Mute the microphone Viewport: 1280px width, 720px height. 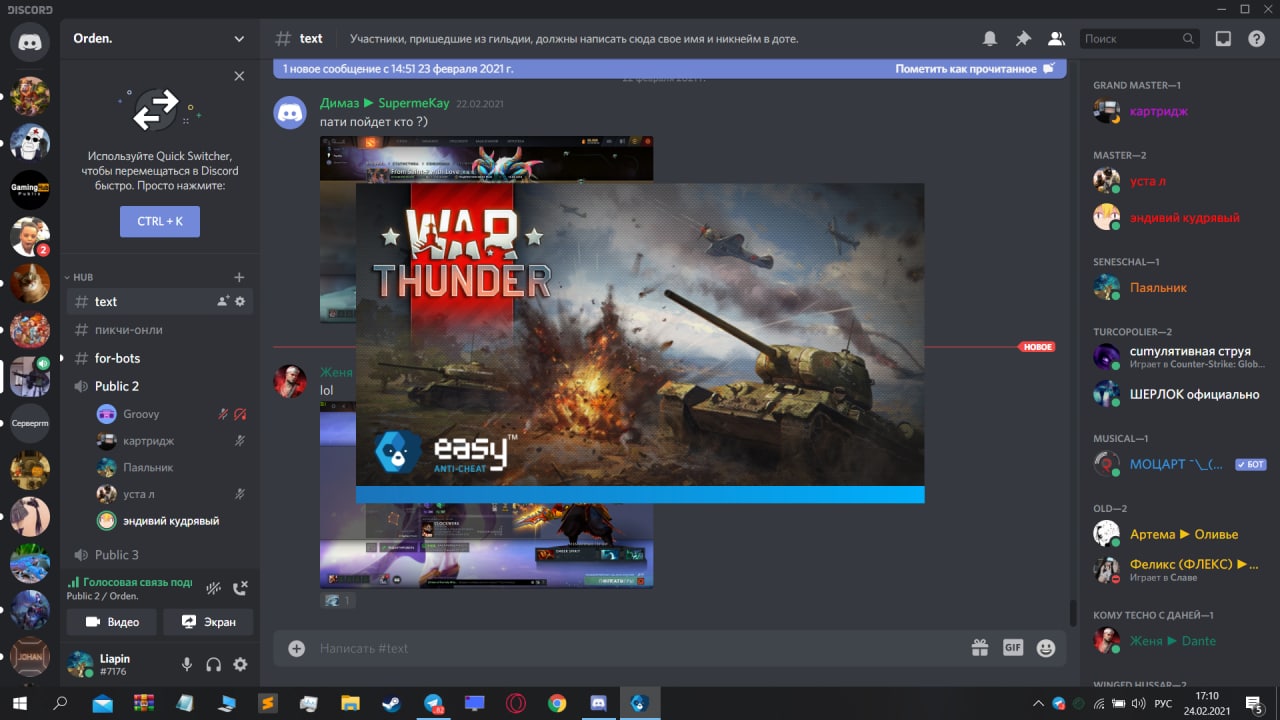(187, 664)
